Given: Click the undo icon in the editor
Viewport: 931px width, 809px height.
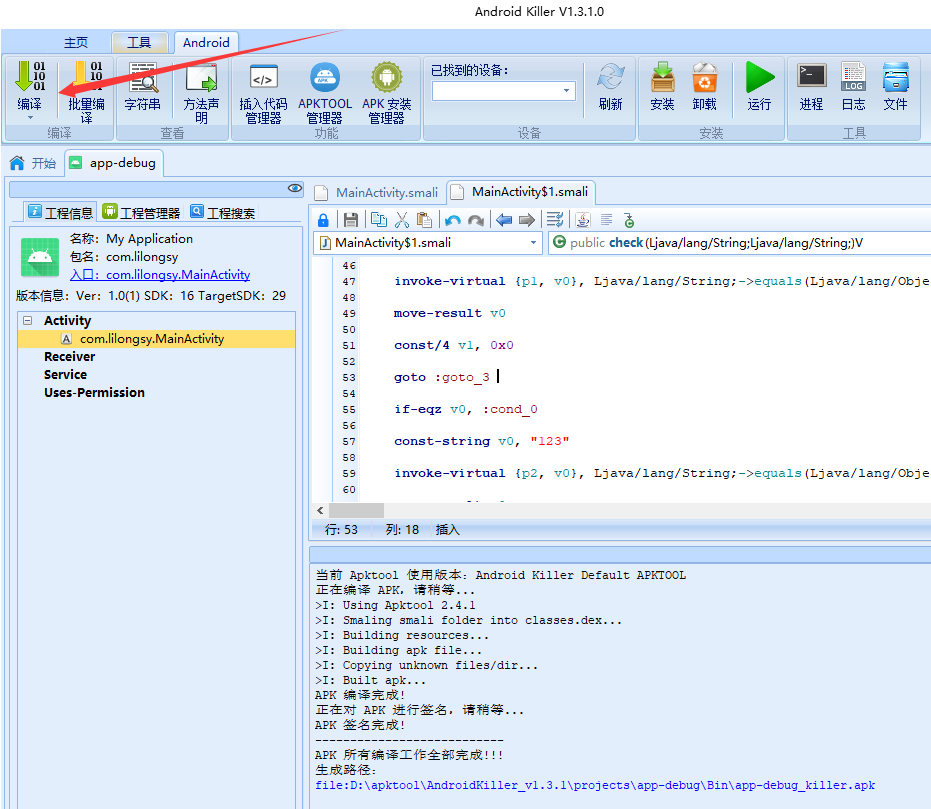Looking at the screenshot, I should pyautogui.click(x=452, y=219).
